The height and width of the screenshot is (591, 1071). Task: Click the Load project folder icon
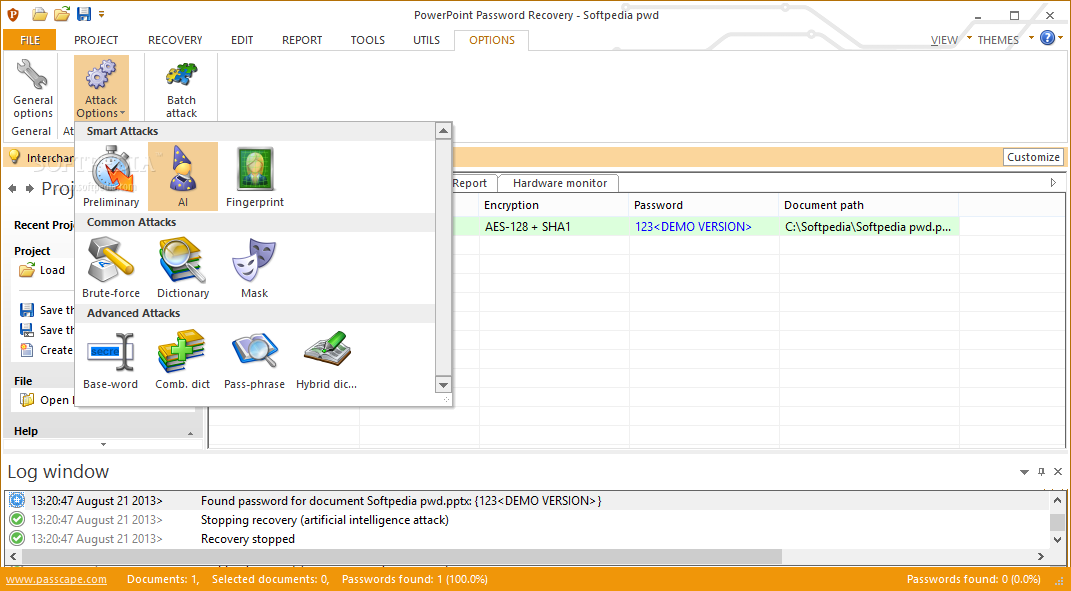(x=27, y=271)
